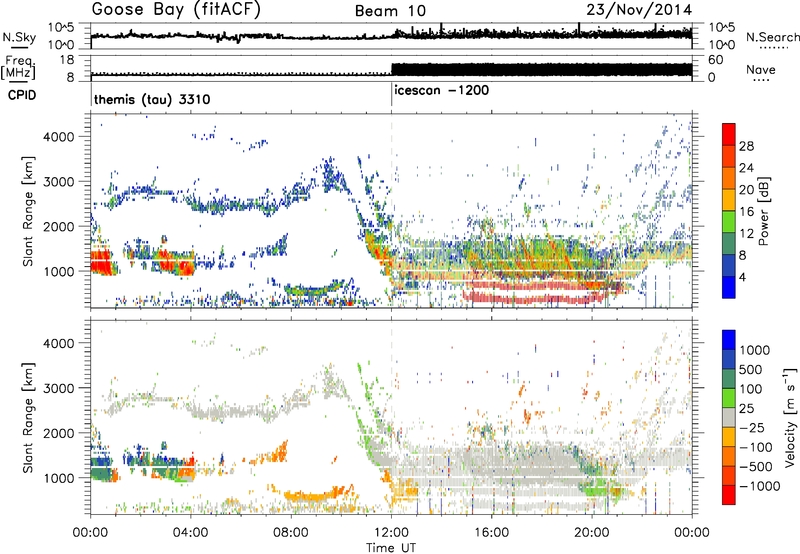Click the dotted N.Search legend line sample
800x554 pixels.
pyautogui.click(x=773, y=48)
